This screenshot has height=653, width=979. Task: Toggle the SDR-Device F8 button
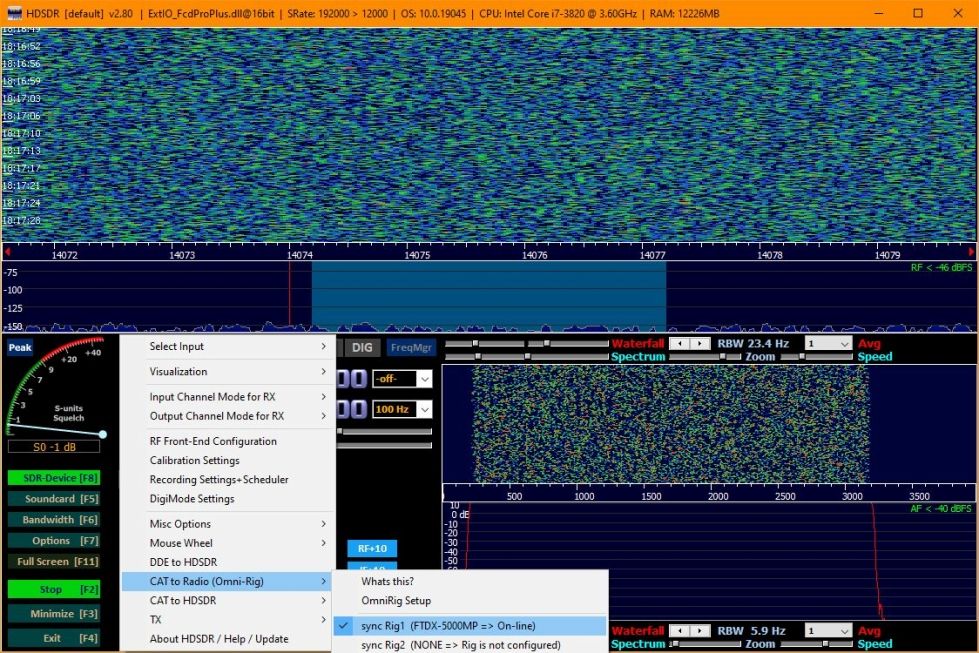(54, 478)
